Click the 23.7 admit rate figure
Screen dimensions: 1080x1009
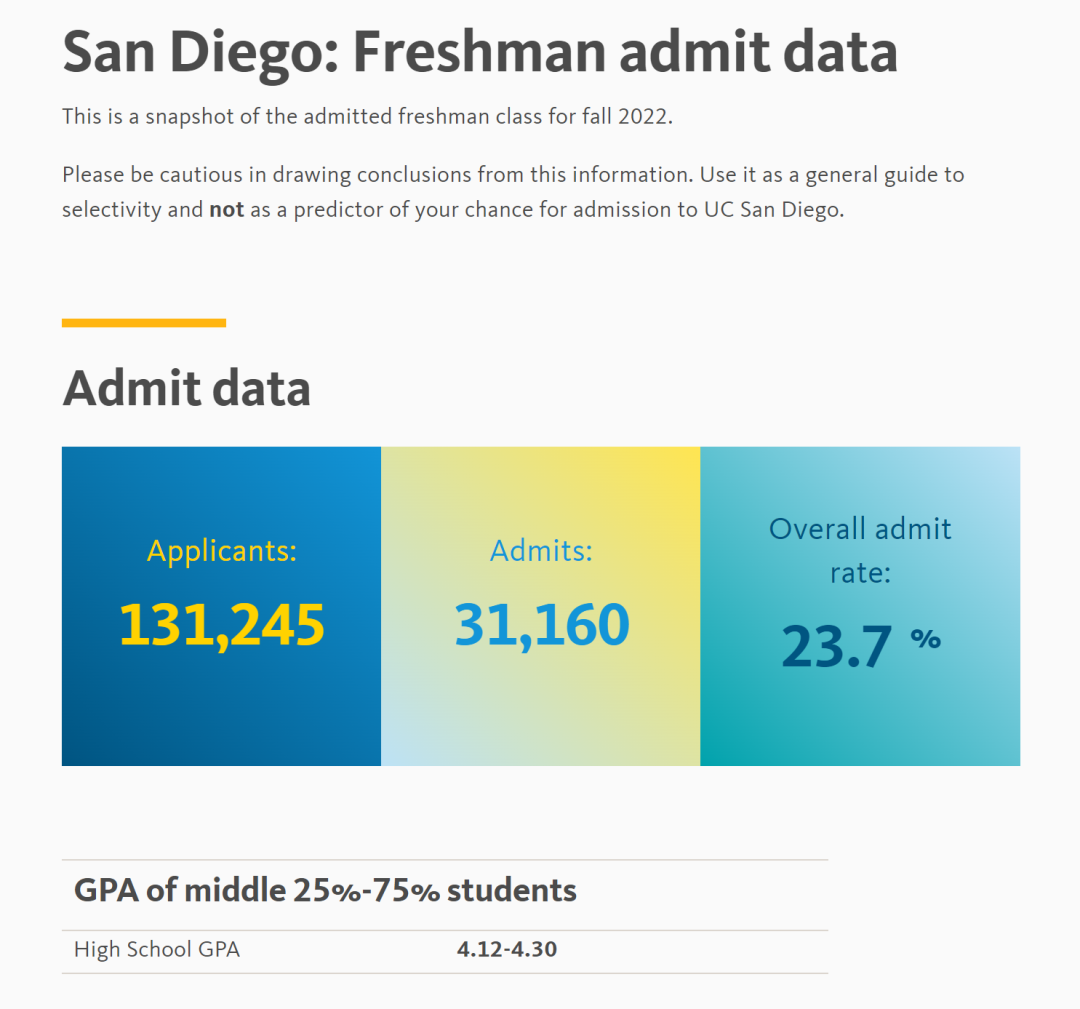pyautogui.click(x=835, y=646)
